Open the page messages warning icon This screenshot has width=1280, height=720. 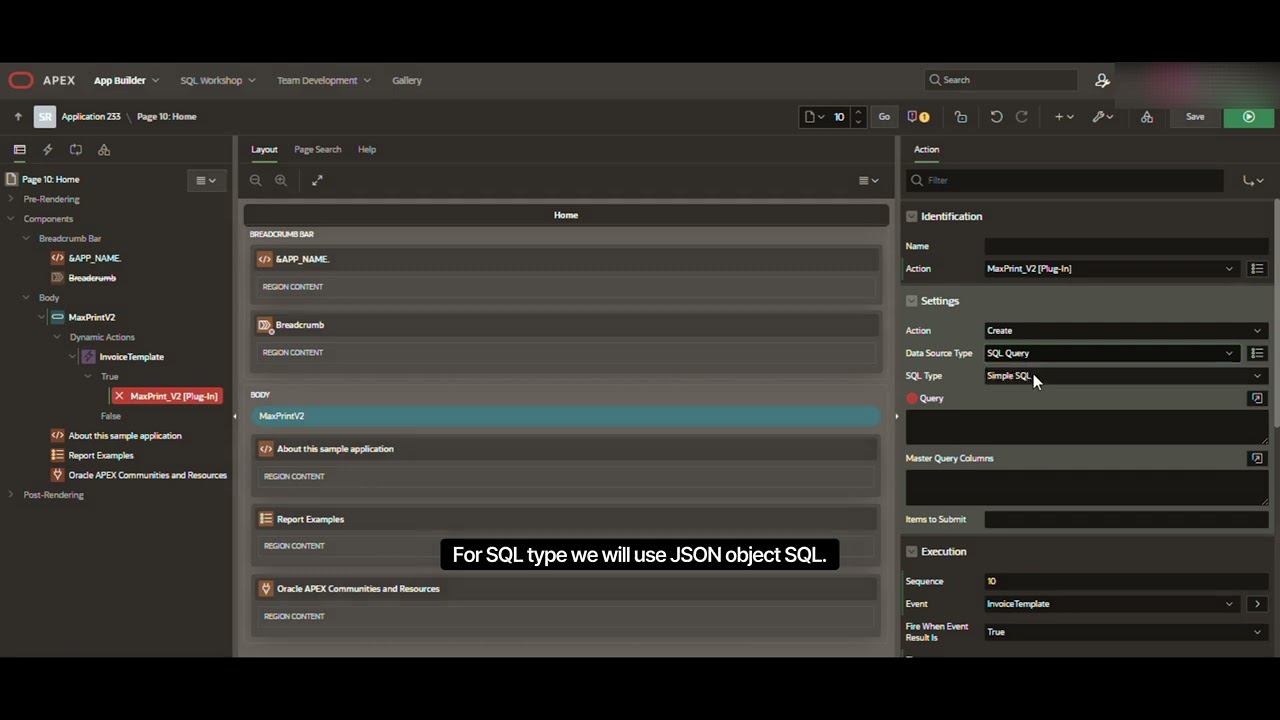coord(918,117)
